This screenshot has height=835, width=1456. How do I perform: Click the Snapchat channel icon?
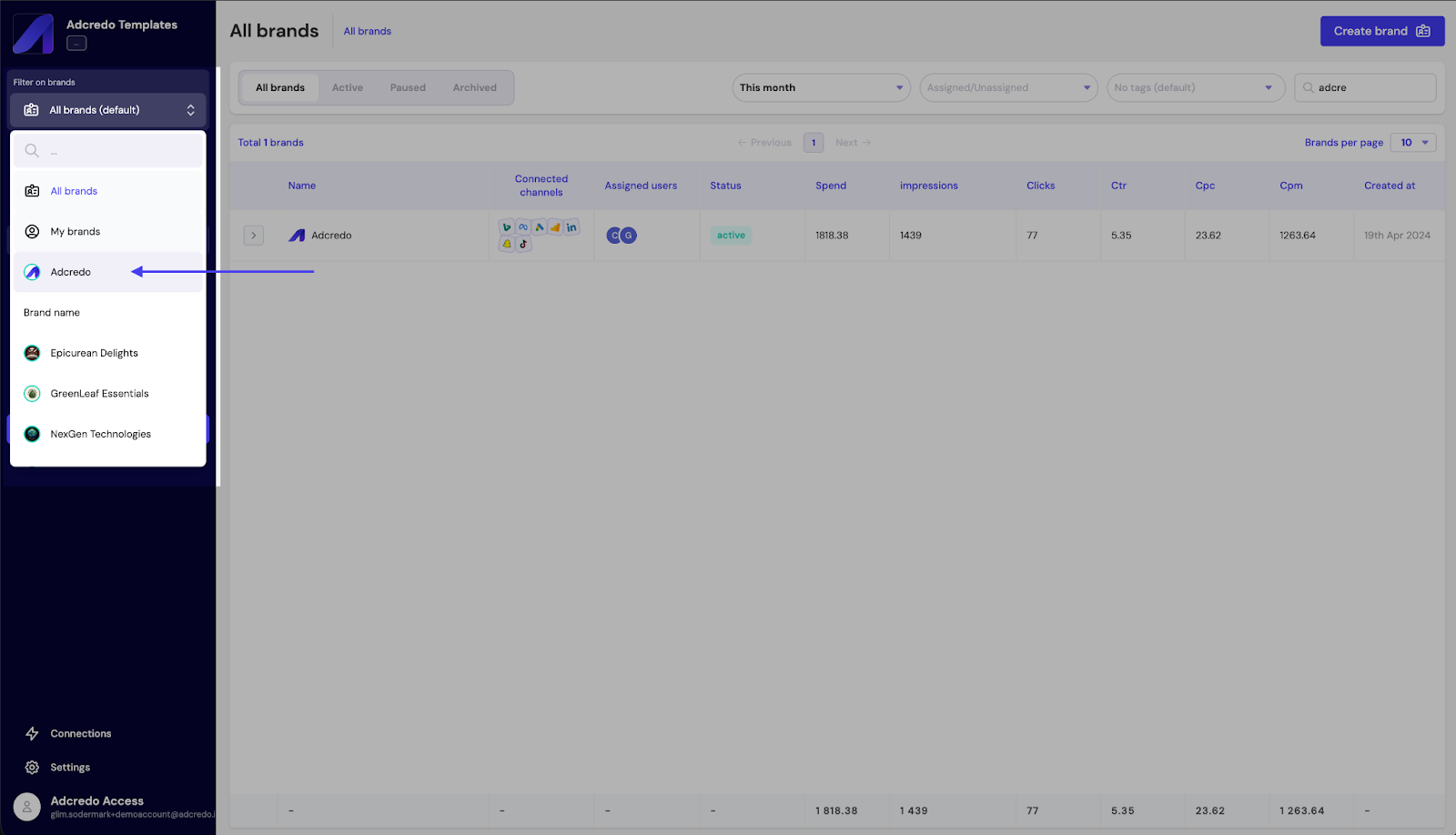tap(507, 244)
